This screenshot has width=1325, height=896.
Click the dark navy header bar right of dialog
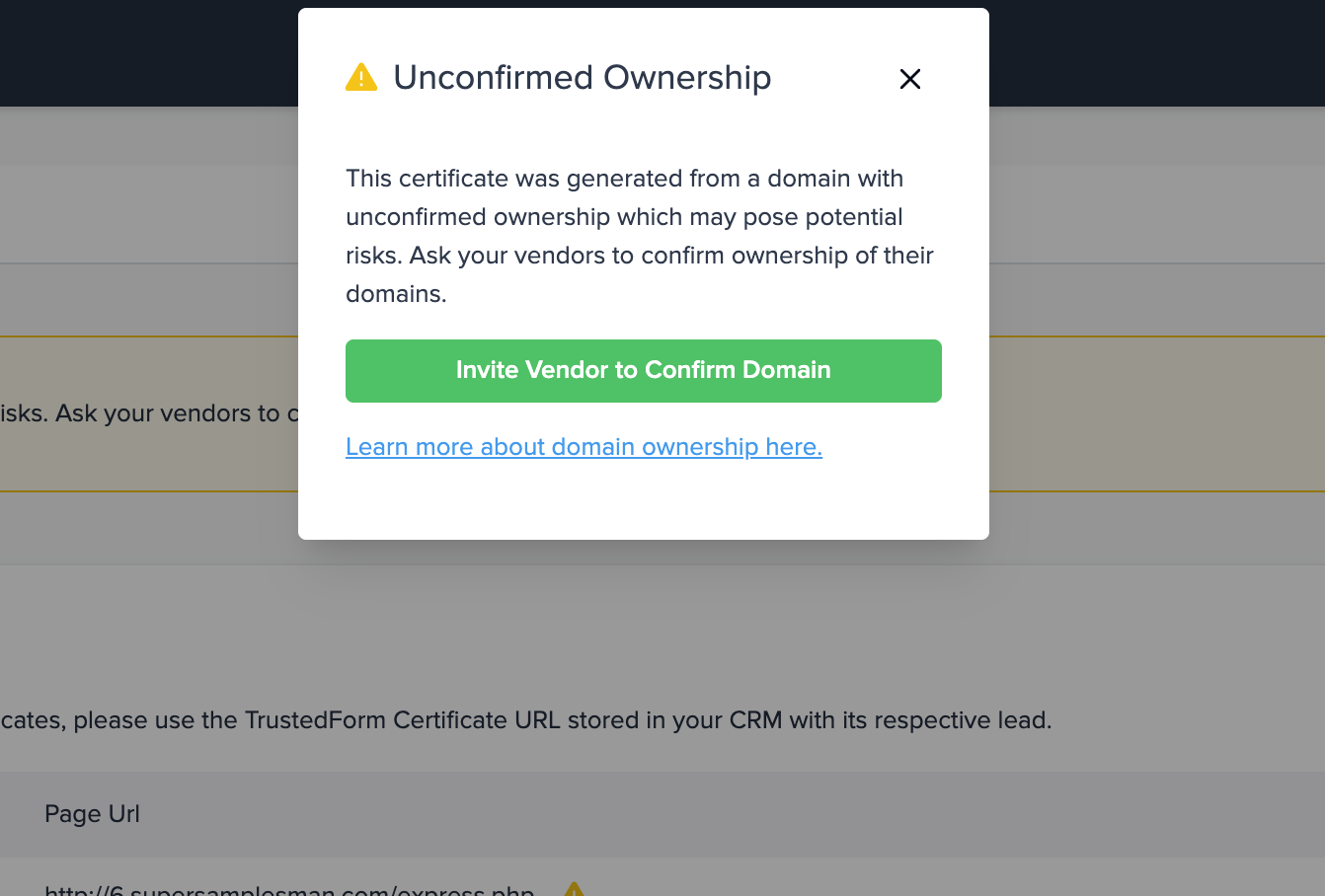point(1157,53)
